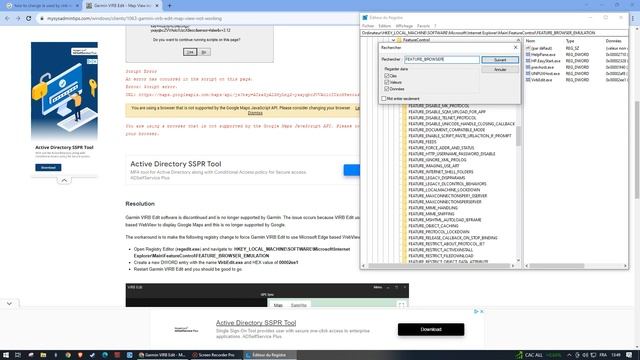Screen dimensions: 640x360
Task: Switch to Screen Recorder Pro on taskbar
Action: coord(215,355)
